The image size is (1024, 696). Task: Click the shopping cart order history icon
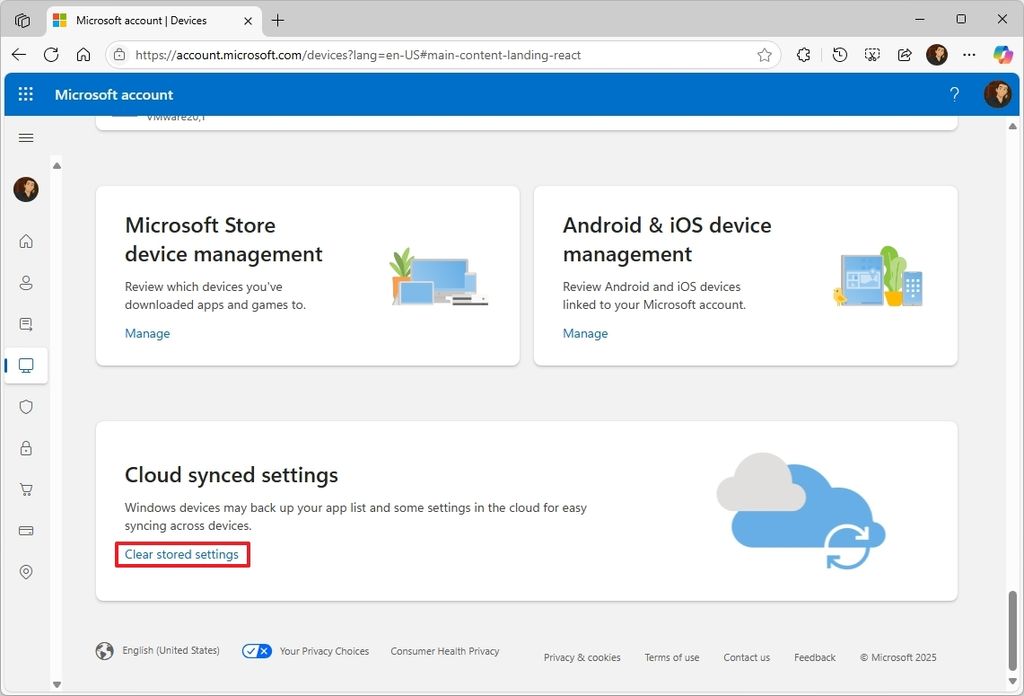click(26, 489)
